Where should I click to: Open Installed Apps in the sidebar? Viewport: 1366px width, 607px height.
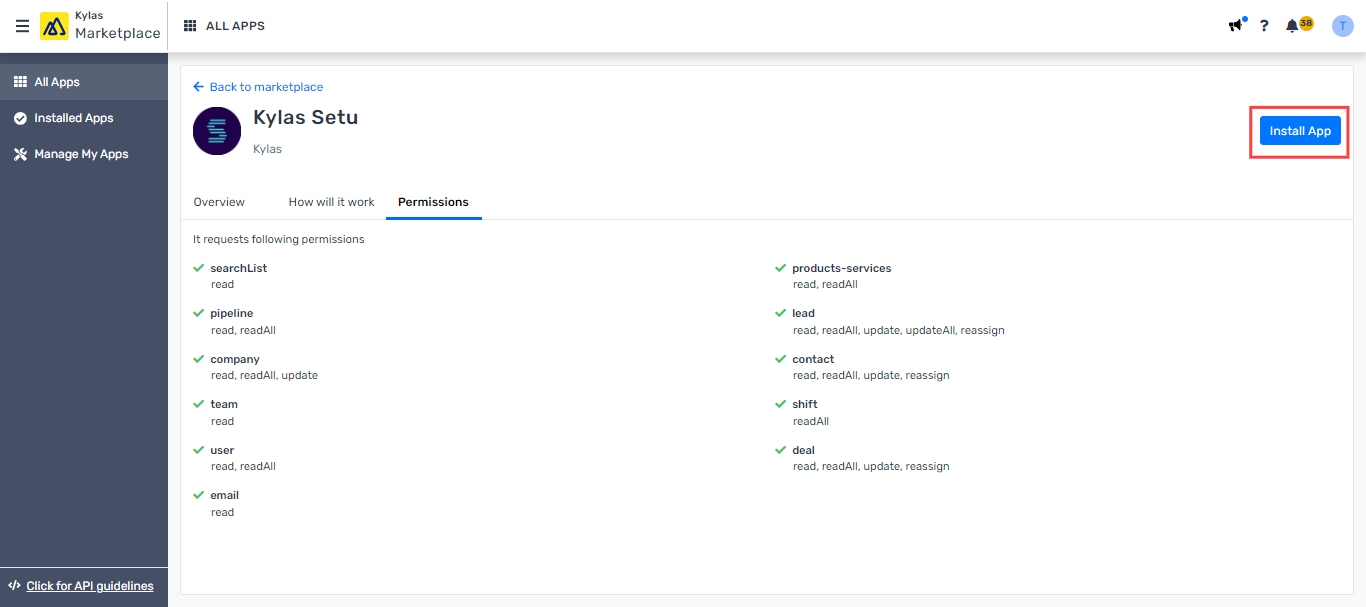[84, 118]
